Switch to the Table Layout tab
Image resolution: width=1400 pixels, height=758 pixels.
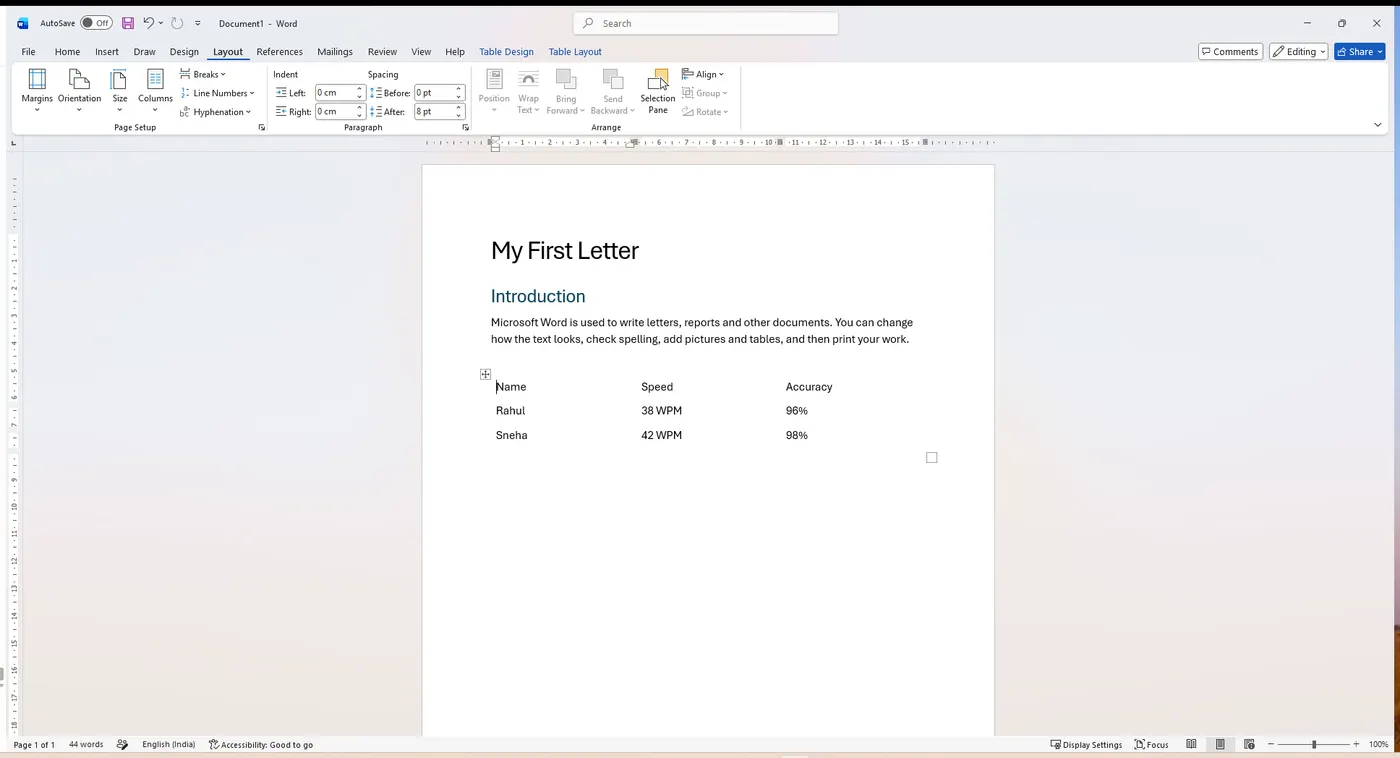(575, 51)
